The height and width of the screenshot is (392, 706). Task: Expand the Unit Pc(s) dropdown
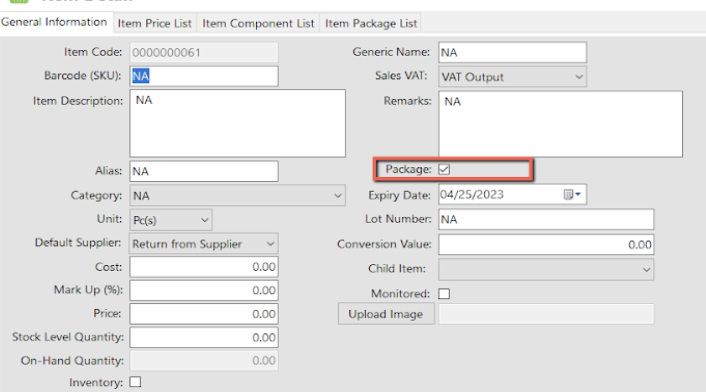(x=171, y=220)
